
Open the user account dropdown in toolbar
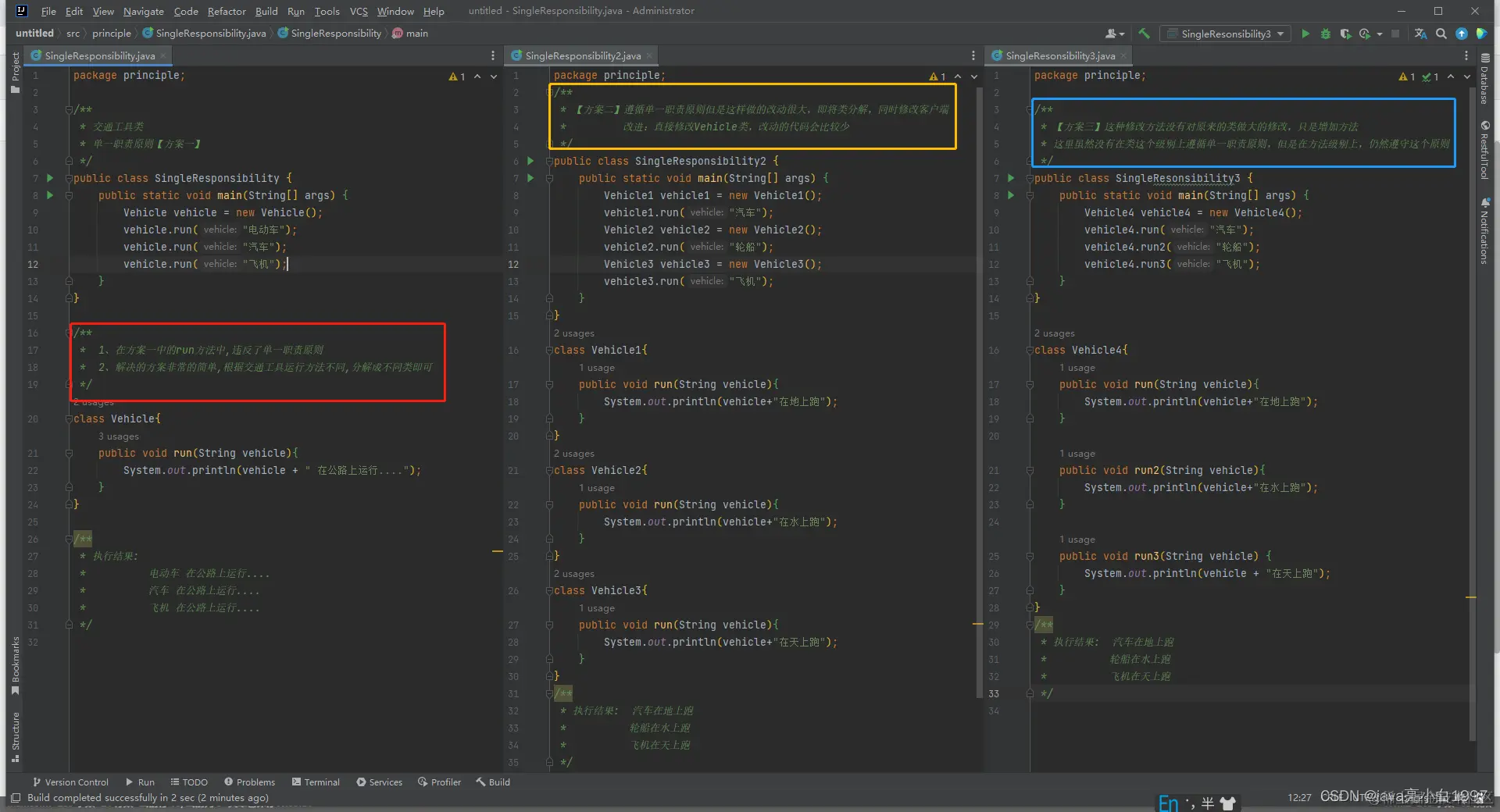click(x=1115, y=34)
